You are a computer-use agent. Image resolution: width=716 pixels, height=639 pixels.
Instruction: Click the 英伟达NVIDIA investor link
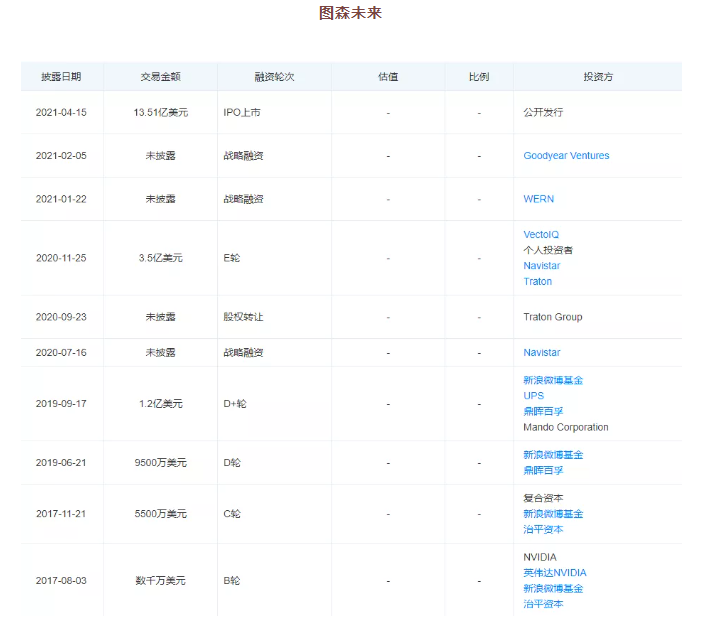pyautogui.click(x=555, y=573)
